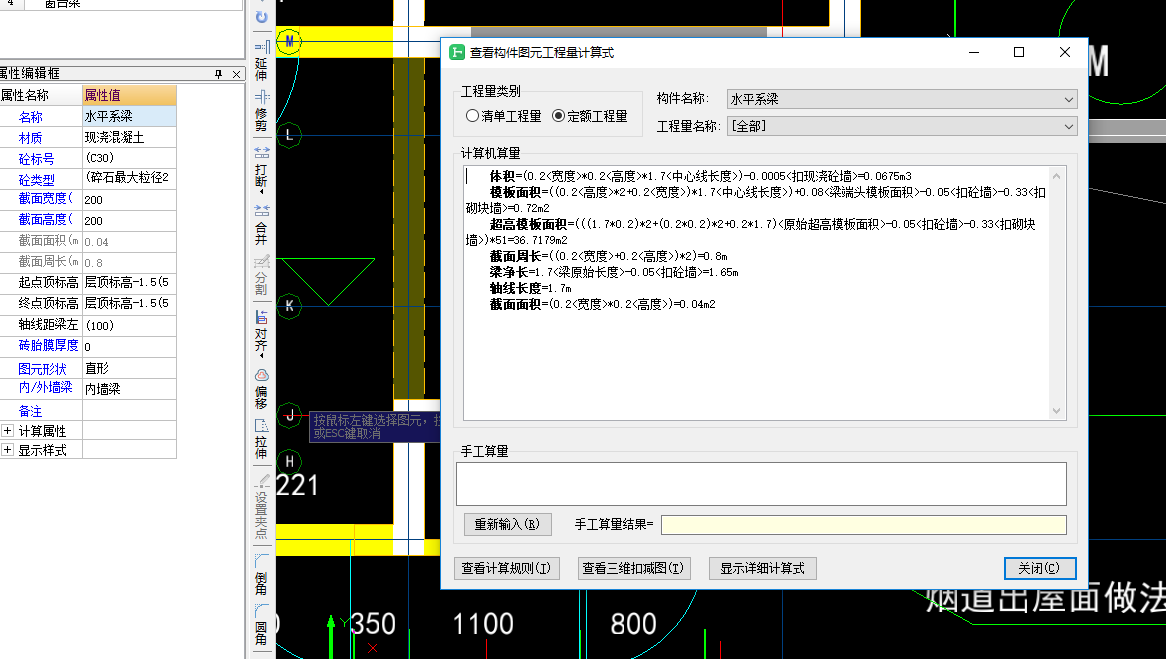Click the 截面宽度 value 200
The image size is (1166, 659).
[129, 199]
